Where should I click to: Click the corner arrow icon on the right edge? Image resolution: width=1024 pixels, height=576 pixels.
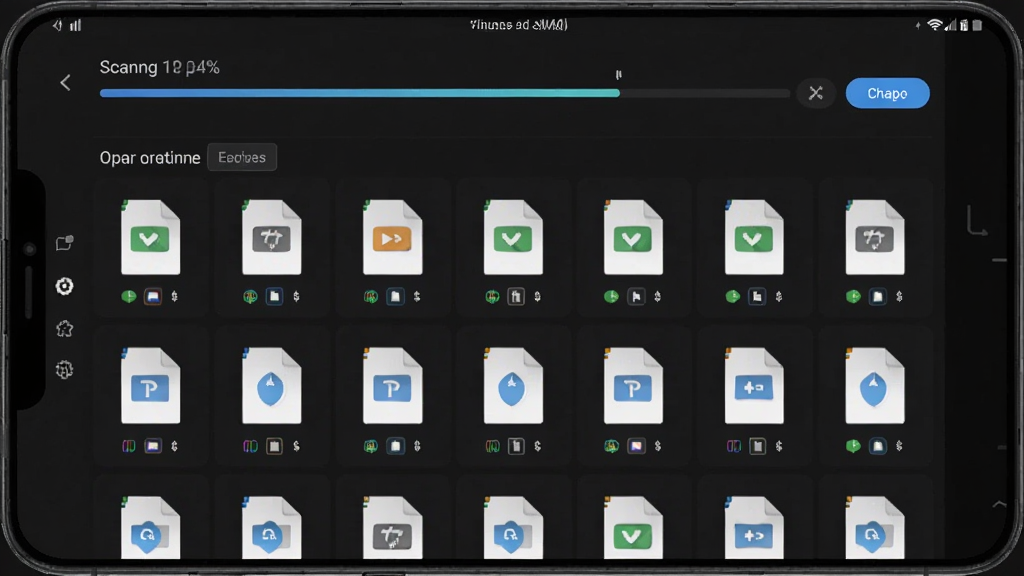pos(976,221)
